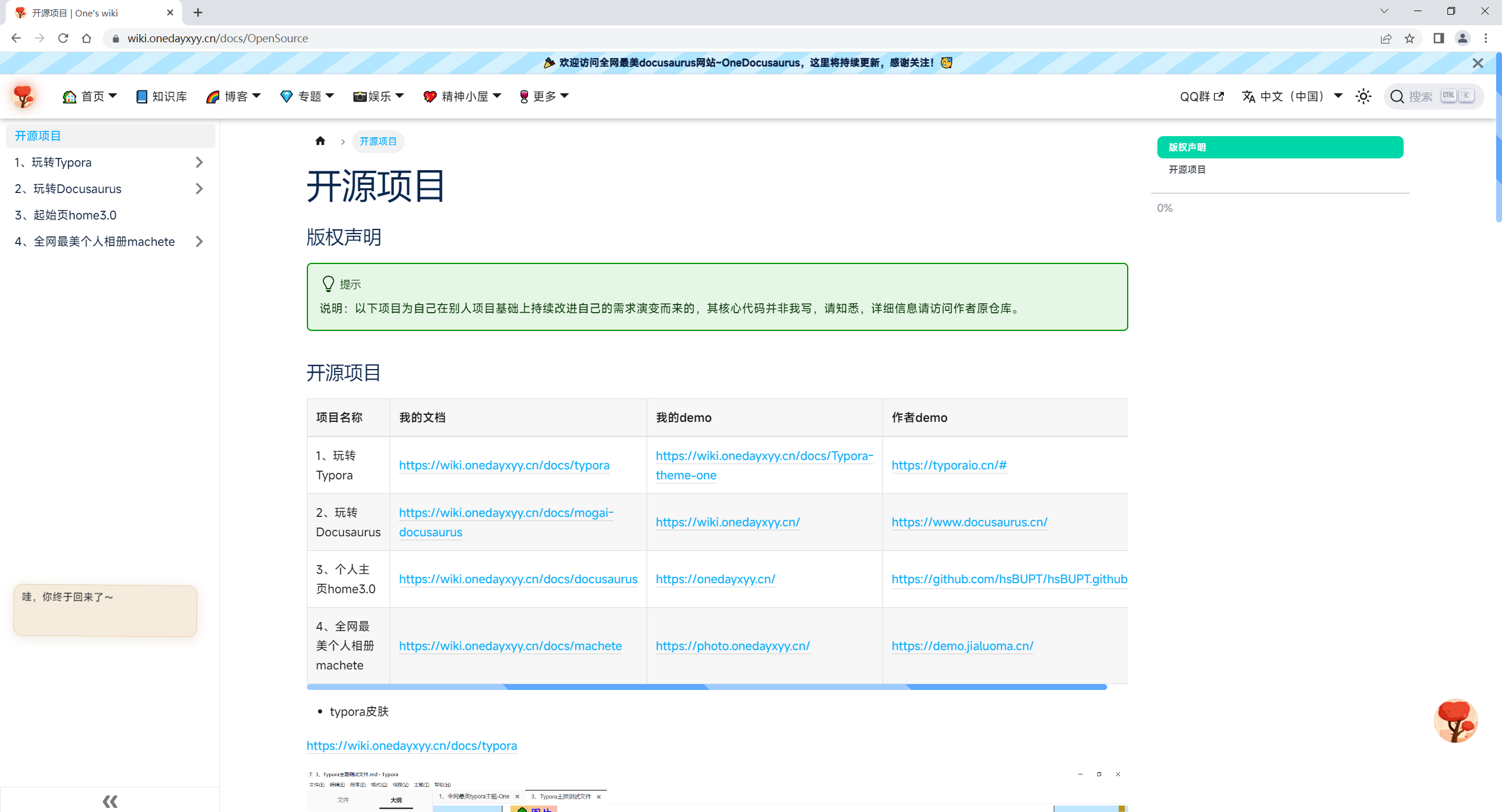This screenshot has height=812, width=1502.
Task: Dismiss the welcome announcement banner
Action: point(1477,63)
